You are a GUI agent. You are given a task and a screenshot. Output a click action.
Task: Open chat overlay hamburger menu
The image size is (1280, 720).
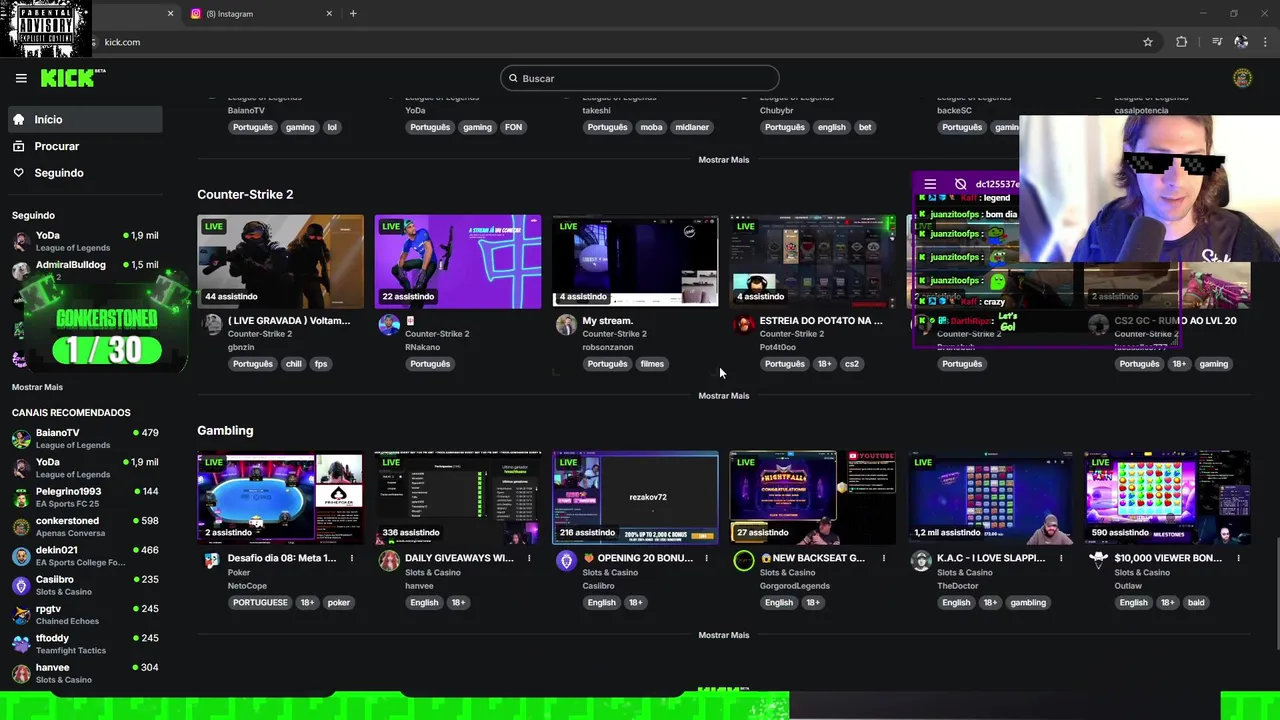930,184
